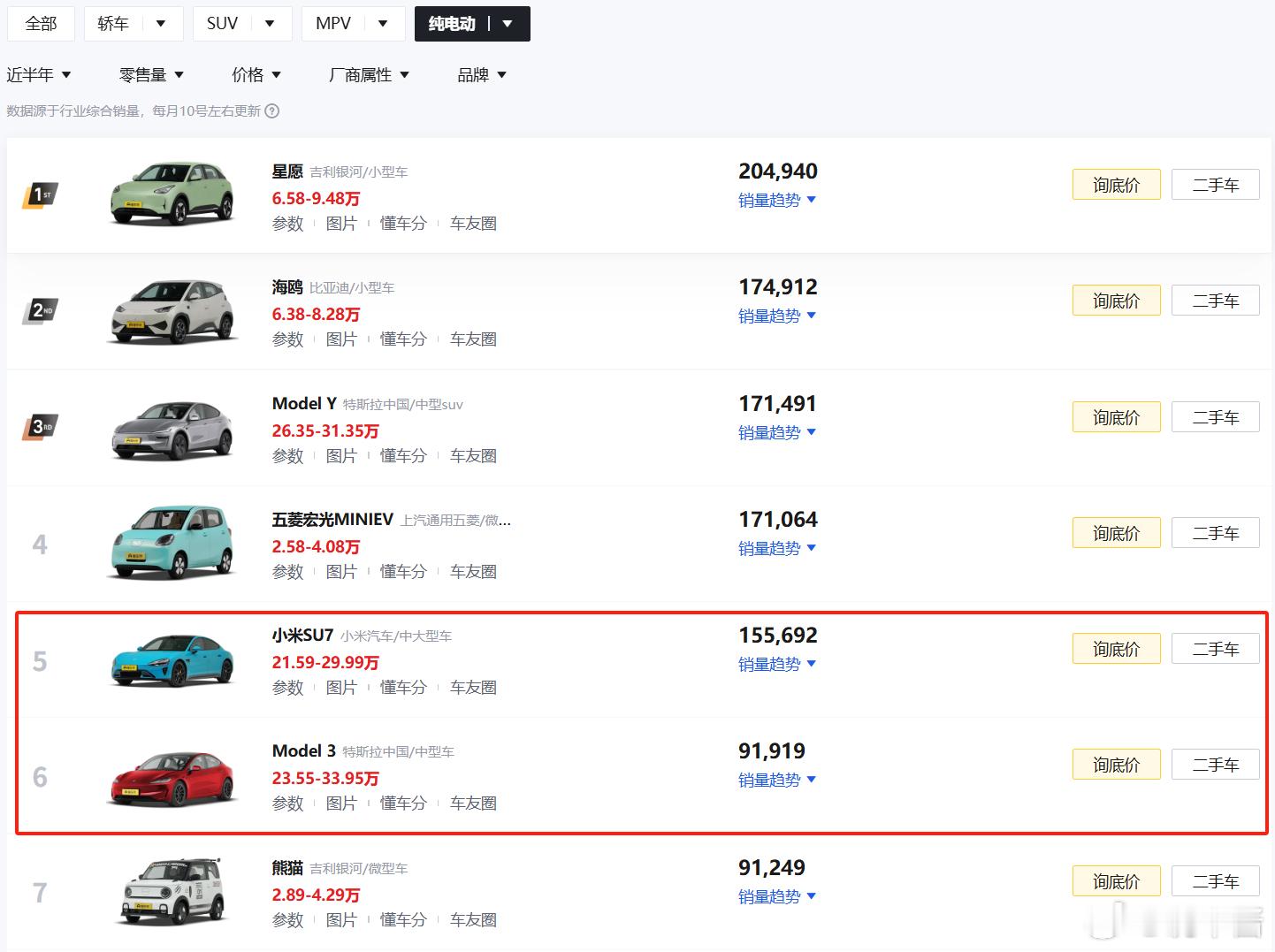Click 二手车 for 星愿
This screenshot has width=1275, height=952.
pyautogui.click(x=1216, y=185)
